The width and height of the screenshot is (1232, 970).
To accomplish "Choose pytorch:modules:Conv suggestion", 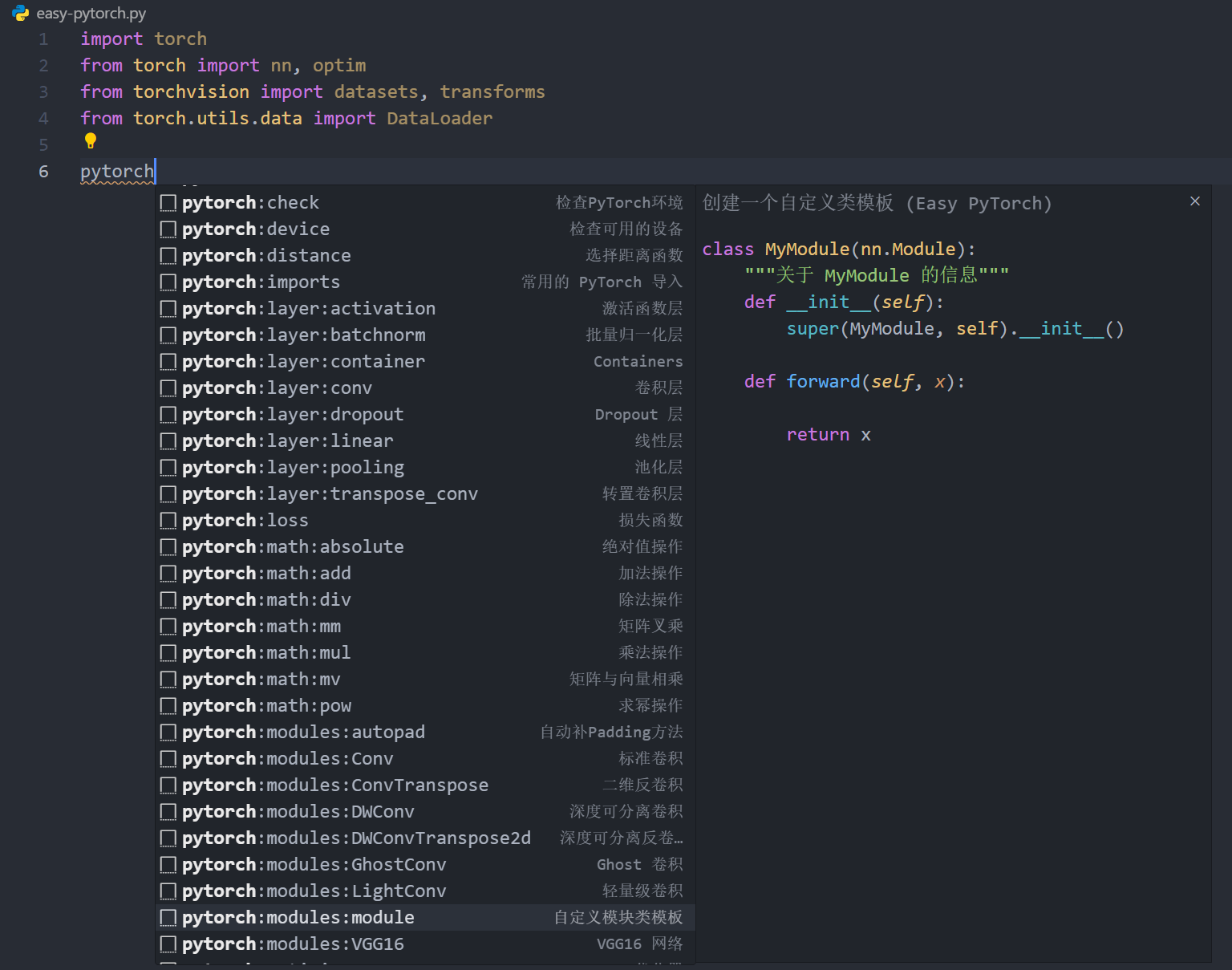I will click(425, 759).
